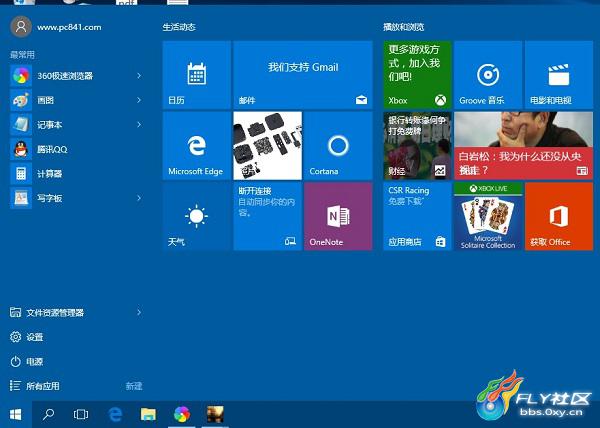Open user account www.pc841.com menu
Viewport: 600px width, 428px height.
point(56,27)
